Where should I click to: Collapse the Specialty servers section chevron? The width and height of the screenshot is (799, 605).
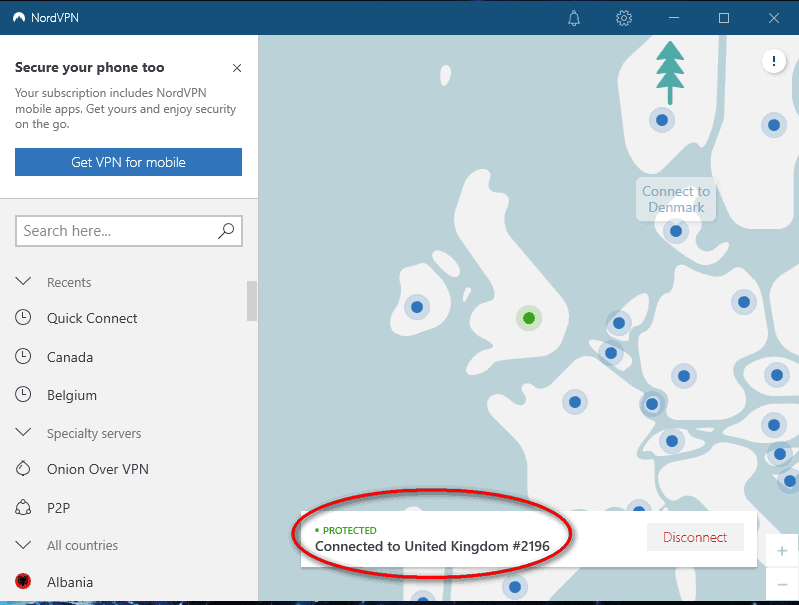tap(23, 433)
